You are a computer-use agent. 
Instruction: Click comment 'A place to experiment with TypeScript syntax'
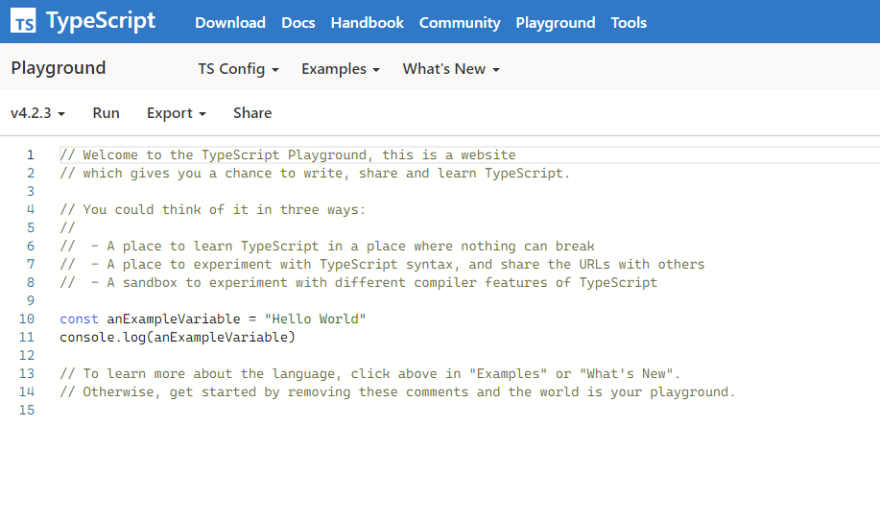tap(382, 264)
